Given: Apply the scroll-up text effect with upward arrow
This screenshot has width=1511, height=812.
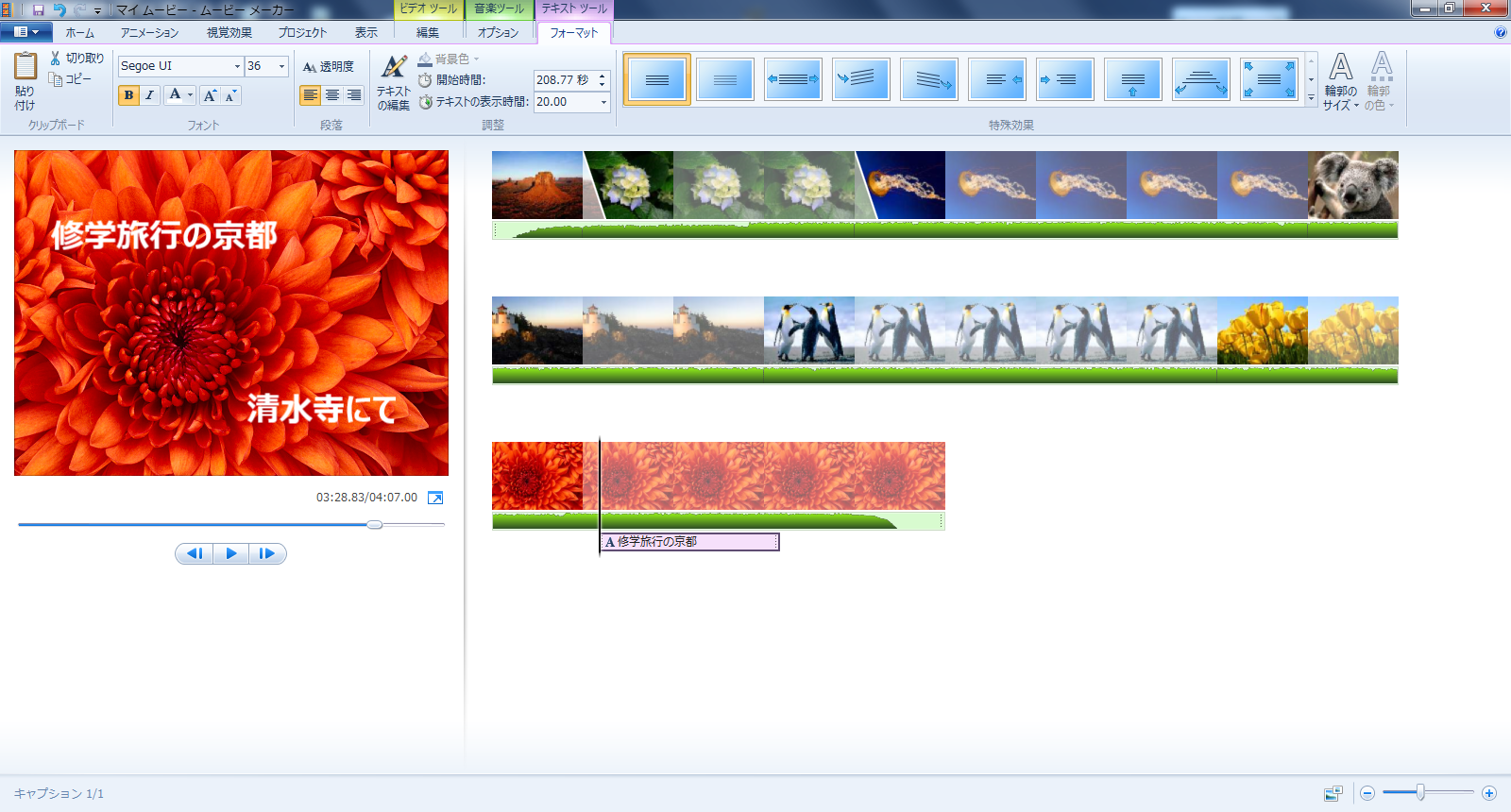Looking at the screenshot, I should (1132, 79).
